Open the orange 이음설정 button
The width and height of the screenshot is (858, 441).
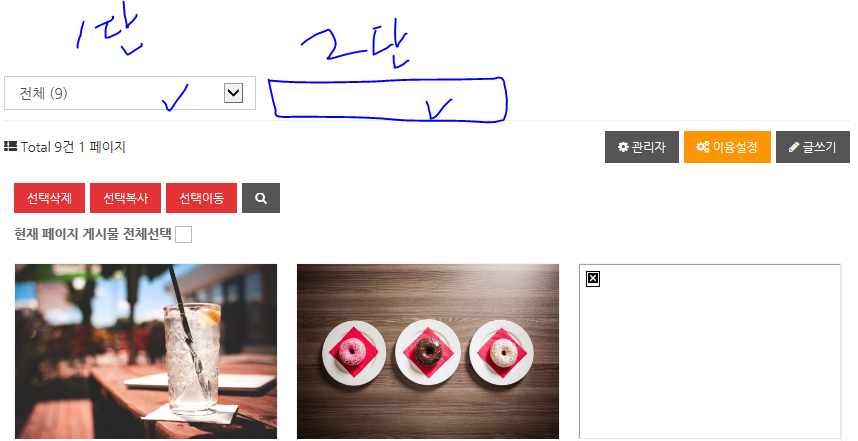[x=727, y=147]
